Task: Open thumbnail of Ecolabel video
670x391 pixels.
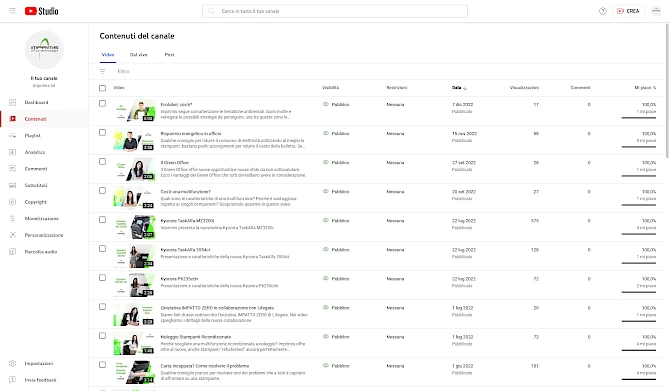Action: pos(134,111)
